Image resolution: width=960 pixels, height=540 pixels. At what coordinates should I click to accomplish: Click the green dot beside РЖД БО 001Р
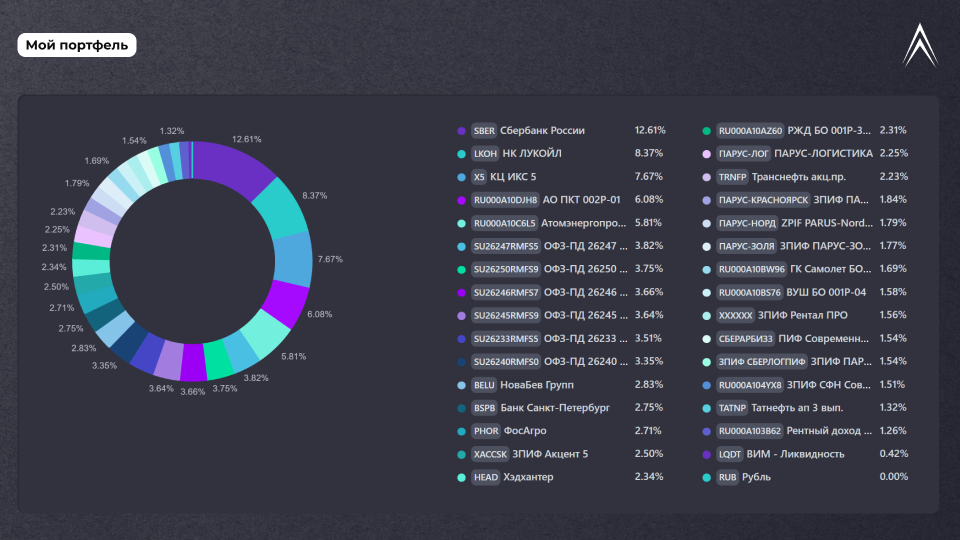(x=707, y=131)
